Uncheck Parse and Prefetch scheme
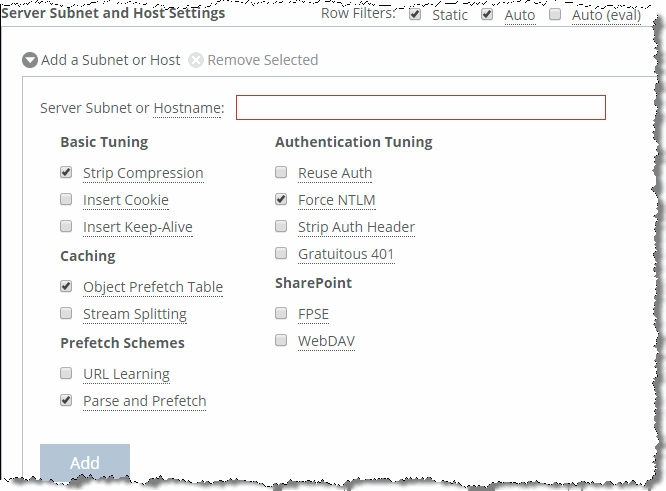 click(x=66, y=400)
